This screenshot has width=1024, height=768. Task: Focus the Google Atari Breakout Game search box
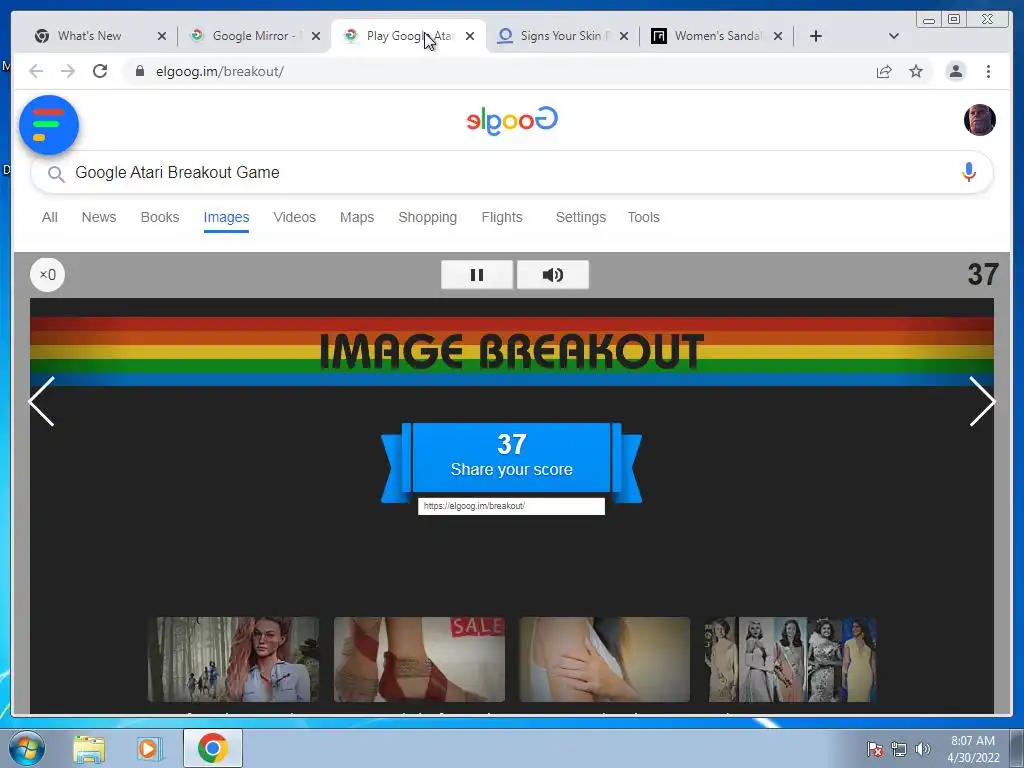511,172
